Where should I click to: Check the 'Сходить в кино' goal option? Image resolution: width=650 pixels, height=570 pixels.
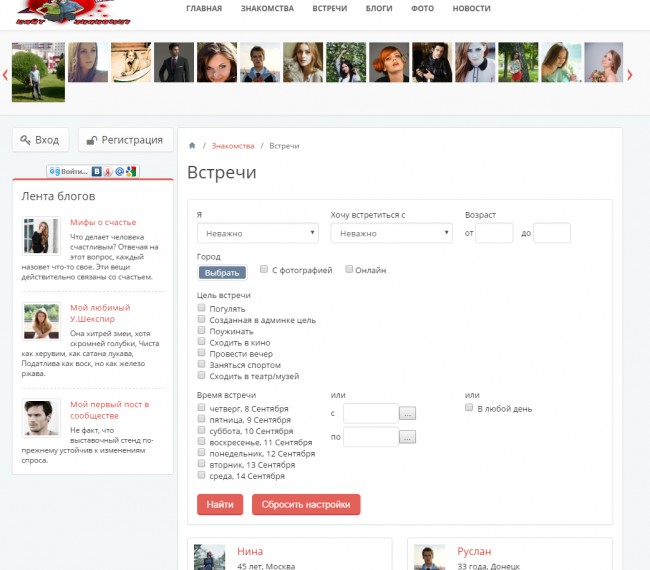[x=202, y=342]
